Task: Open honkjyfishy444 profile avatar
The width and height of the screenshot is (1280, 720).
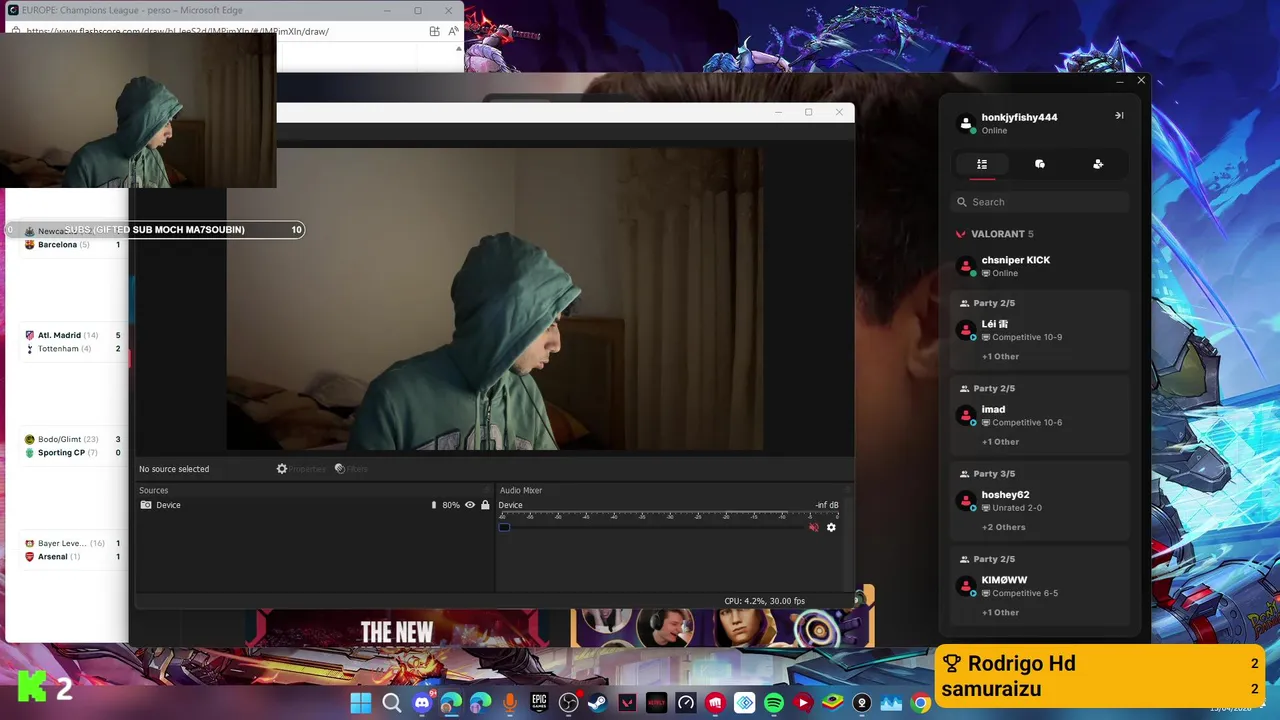Action: 966,124
